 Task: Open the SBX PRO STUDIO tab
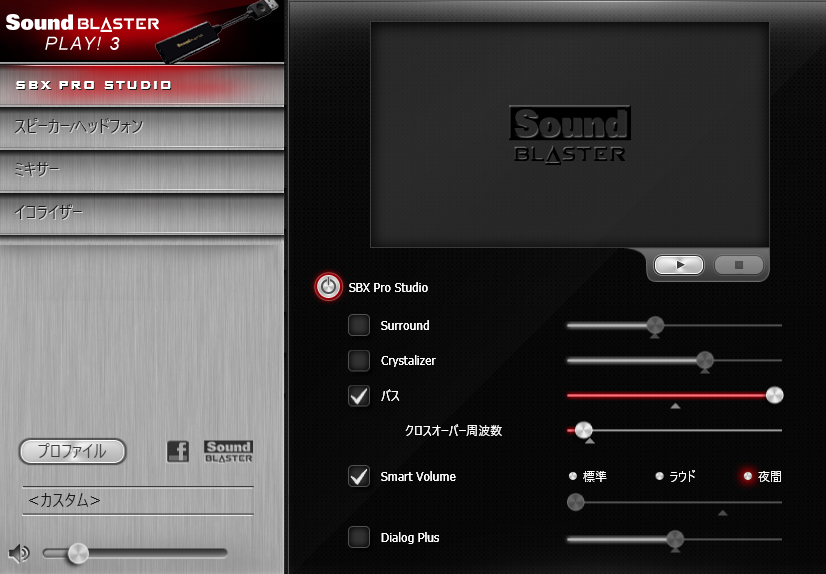click(142, 85)
